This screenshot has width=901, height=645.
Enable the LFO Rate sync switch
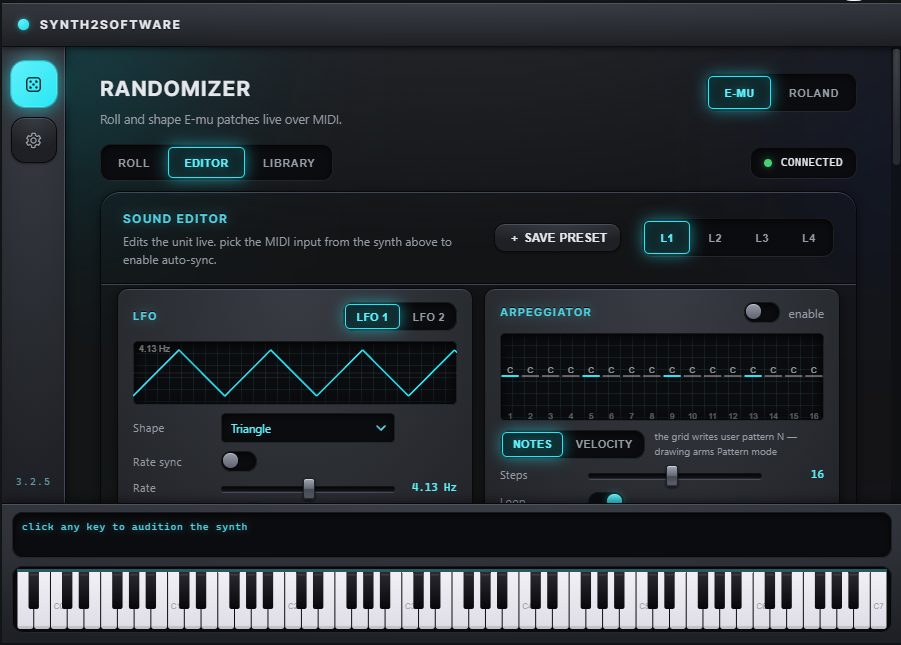[x=239, y=461]
